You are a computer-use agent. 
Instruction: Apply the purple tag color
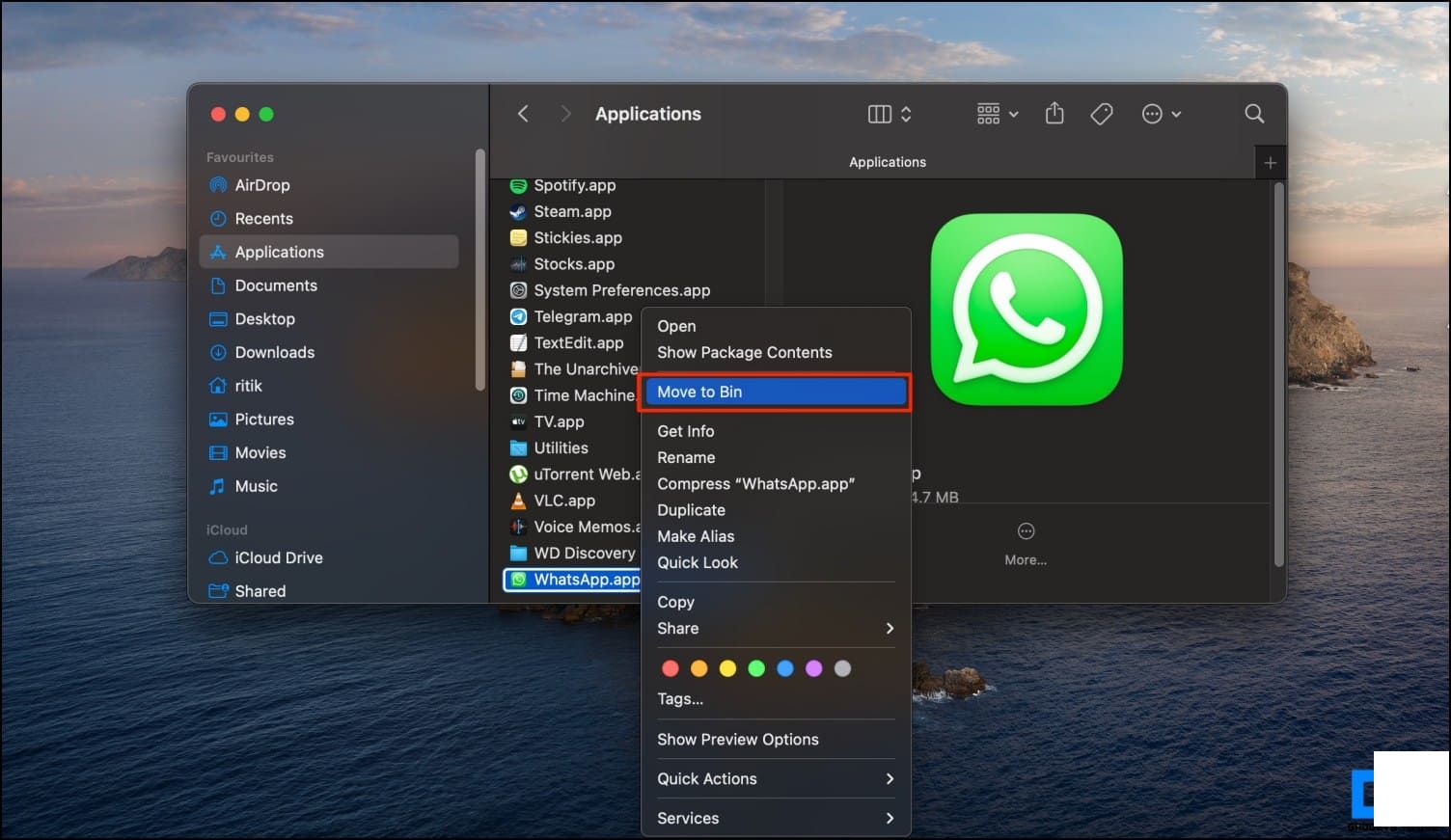click(813, 668)
